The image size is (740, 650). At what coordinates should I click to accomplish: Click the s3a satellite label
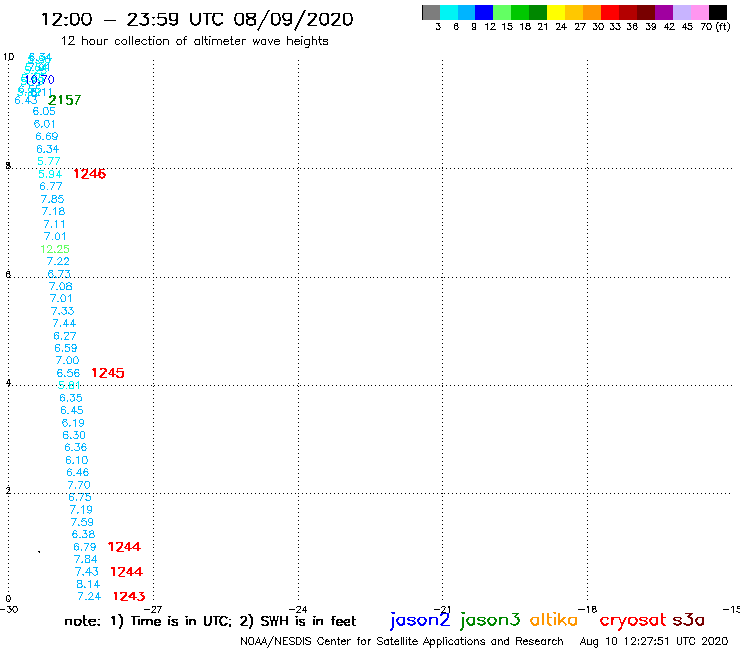click(688, 620)
